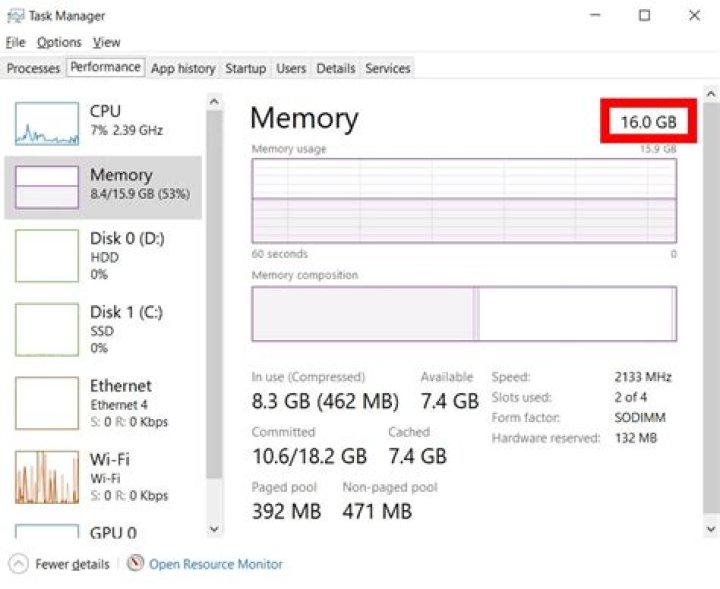
Task: Open the View menu
Action: pyautogui.click(x=106, y=42)
